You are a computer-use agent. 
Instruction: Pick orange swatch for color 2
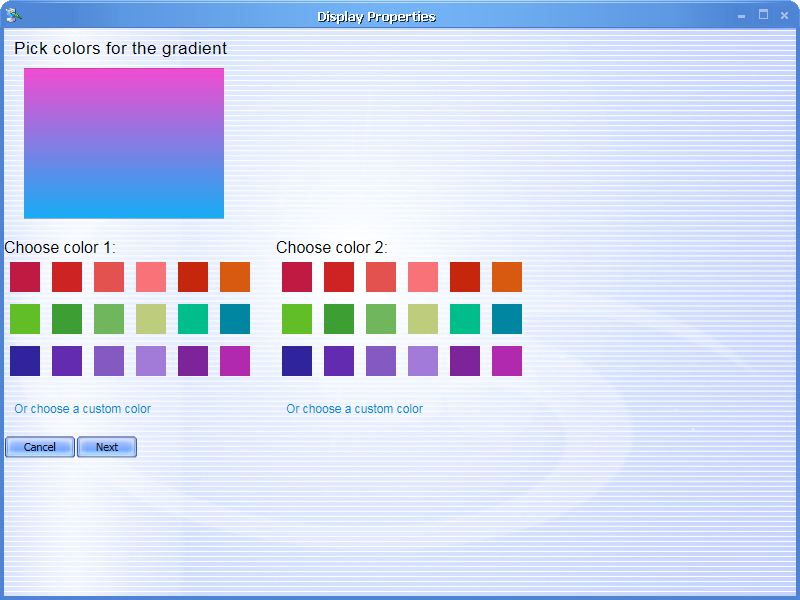click(x=507, y=277)
